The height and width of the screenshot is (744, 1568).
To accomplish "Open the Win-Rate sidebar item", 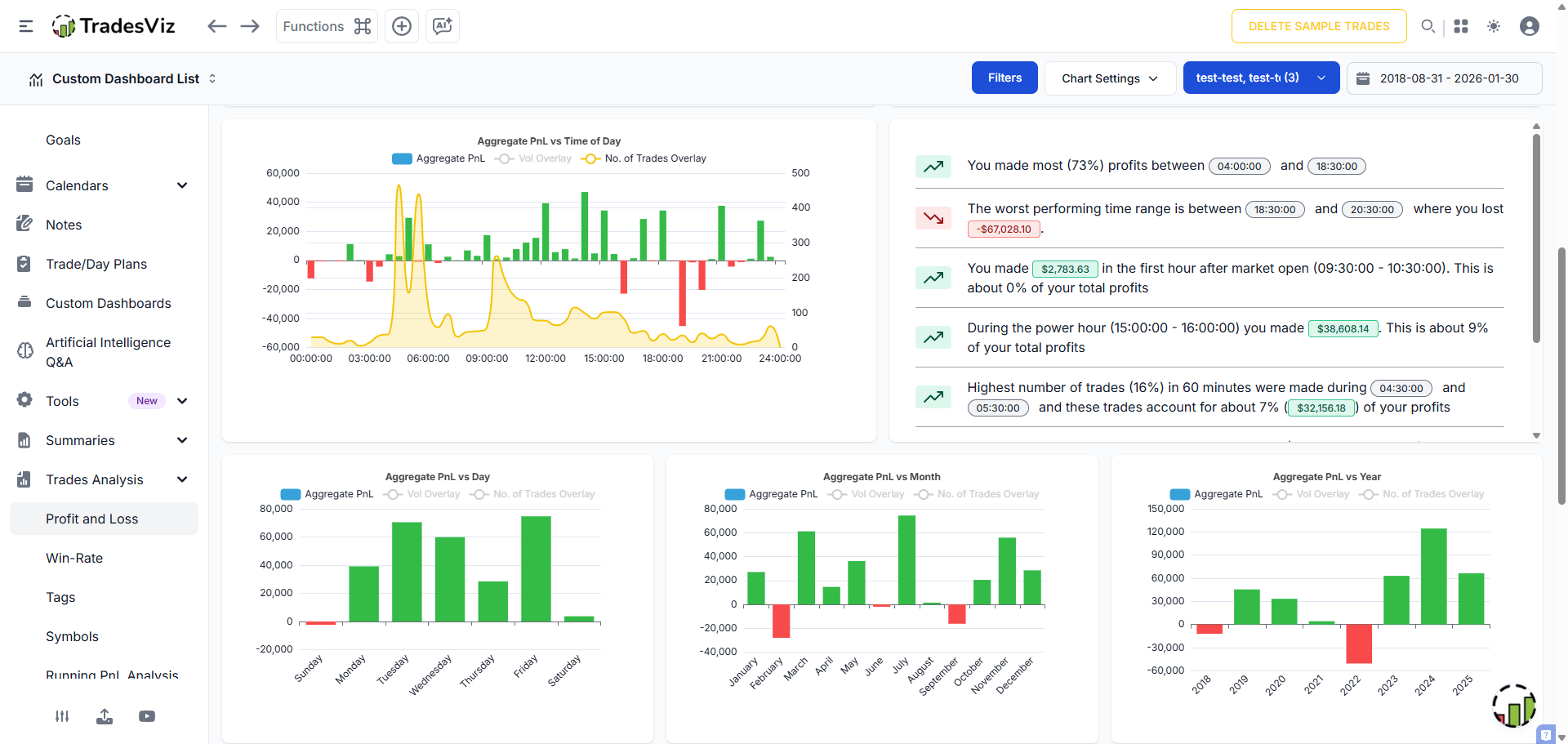I will click(74, 558).
